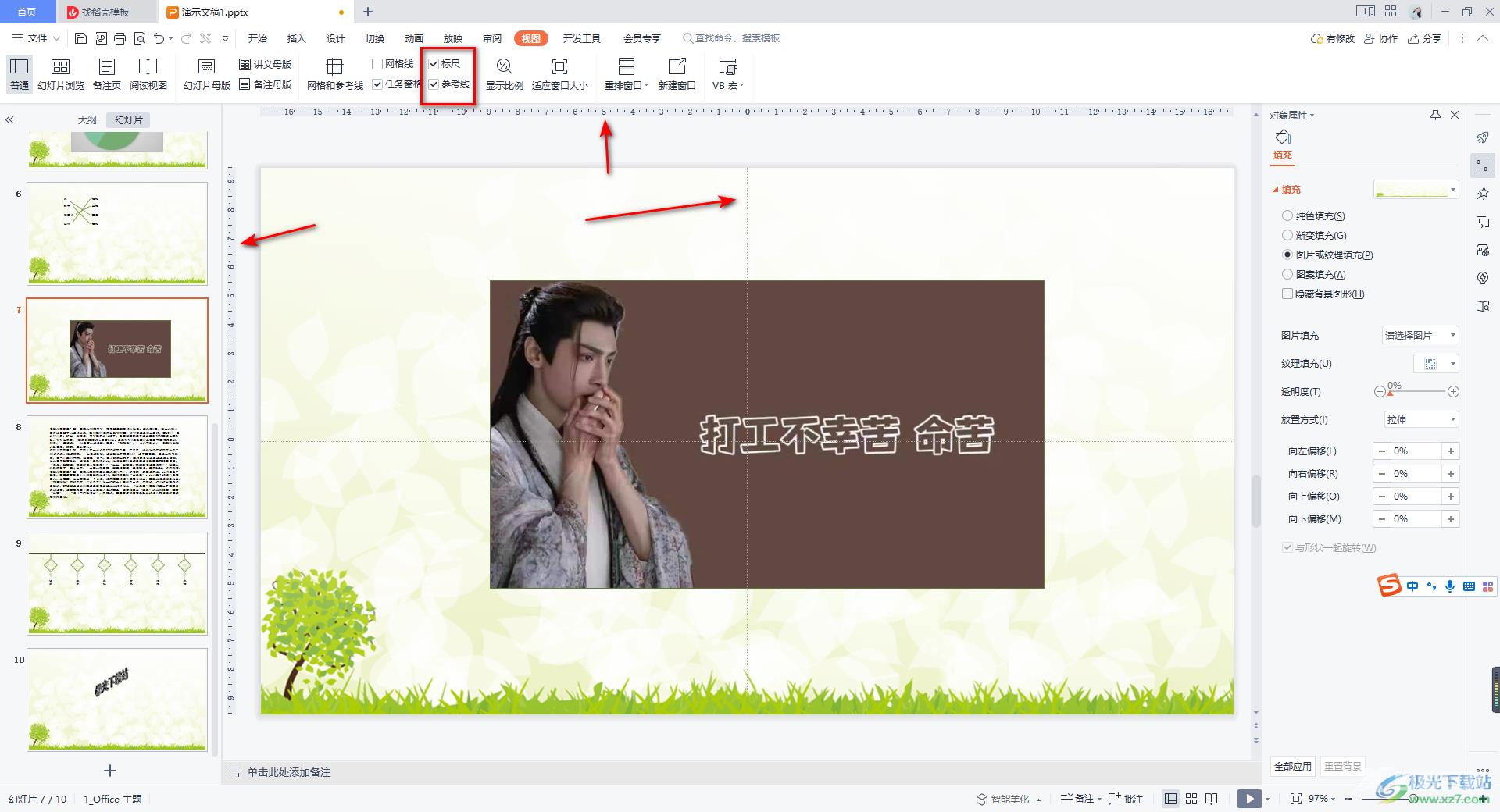Click the undo arrow icon

coord(159,38)
